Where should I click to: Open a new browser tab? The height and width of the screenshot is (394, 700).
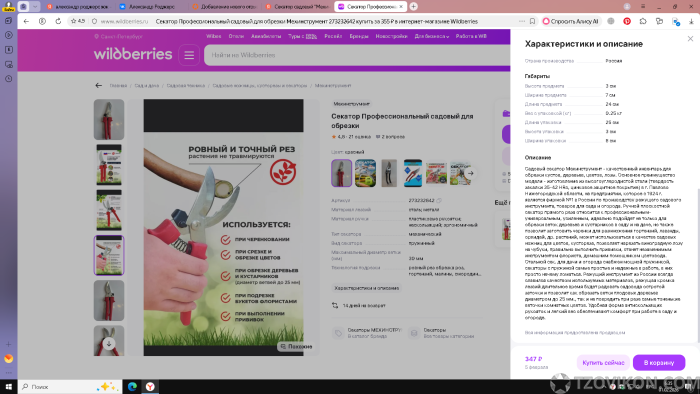click(x=413, y=6)
